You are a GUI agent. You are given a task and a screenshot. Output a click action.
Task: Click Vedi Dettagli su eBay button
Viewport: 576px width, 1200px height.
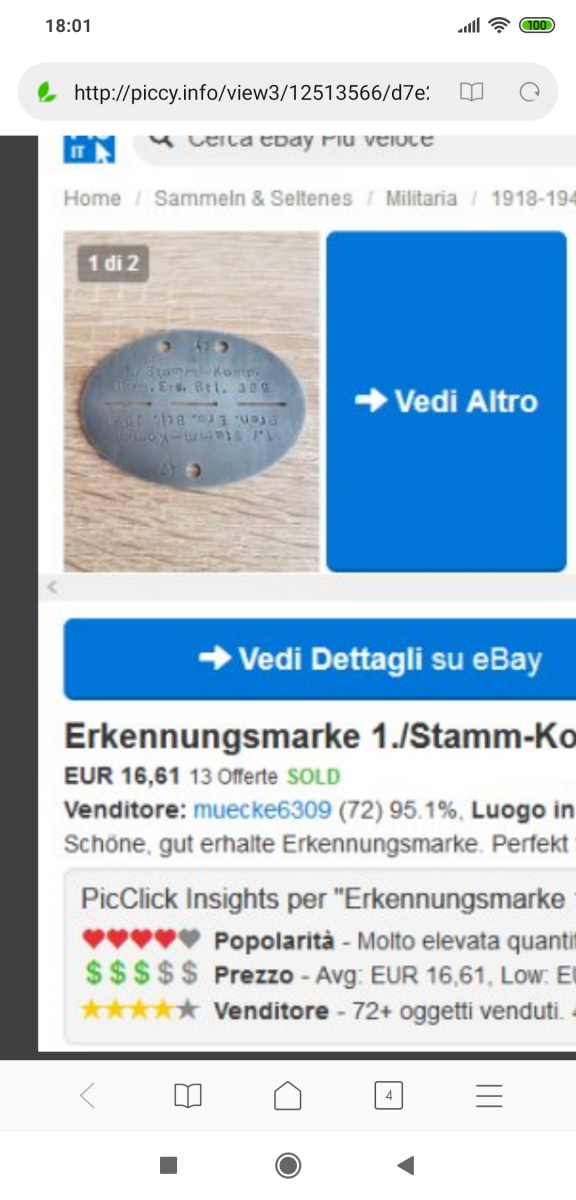[x=320, y=659]
